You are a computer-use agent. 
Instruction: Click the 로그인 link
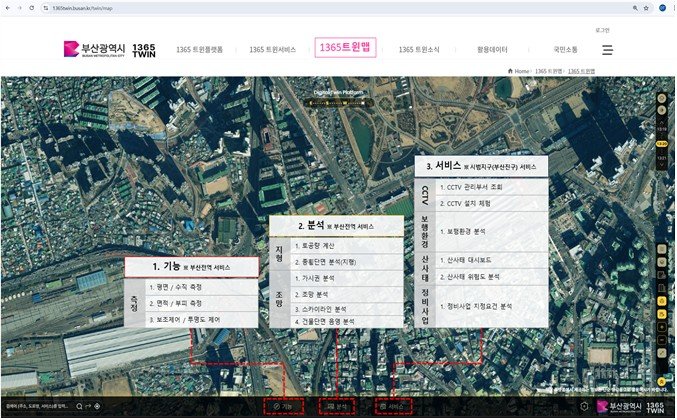click(x=601, y=30)
